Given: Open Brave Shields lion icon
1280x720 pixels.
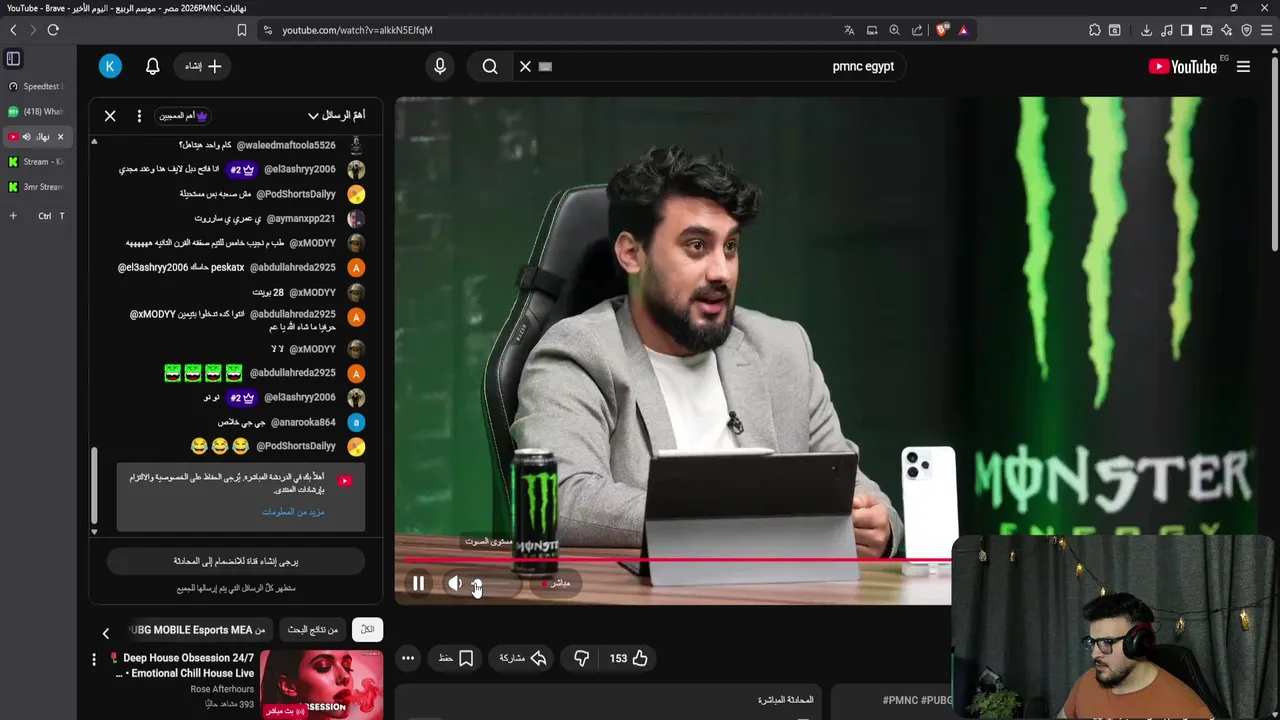Looking at the screenshot, I should click(x=941, y=30).
